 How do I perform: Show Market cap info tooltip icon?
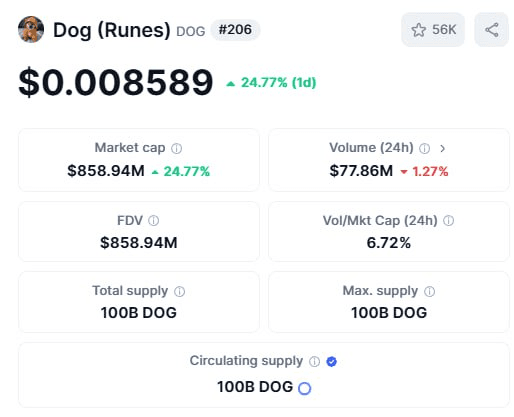[176, 148]
